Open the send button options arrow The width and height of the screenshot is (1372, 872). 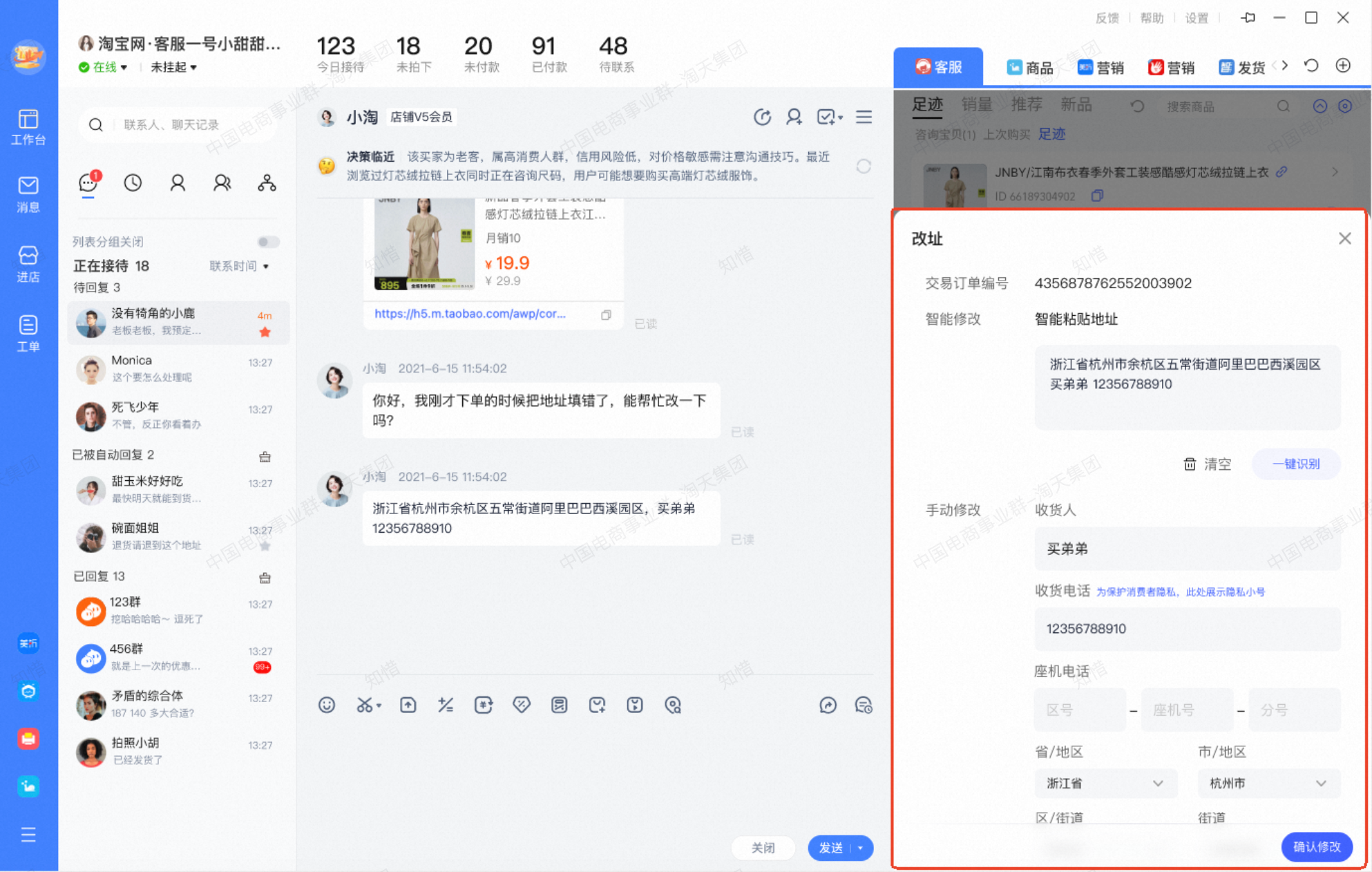(x=861, y=848)
